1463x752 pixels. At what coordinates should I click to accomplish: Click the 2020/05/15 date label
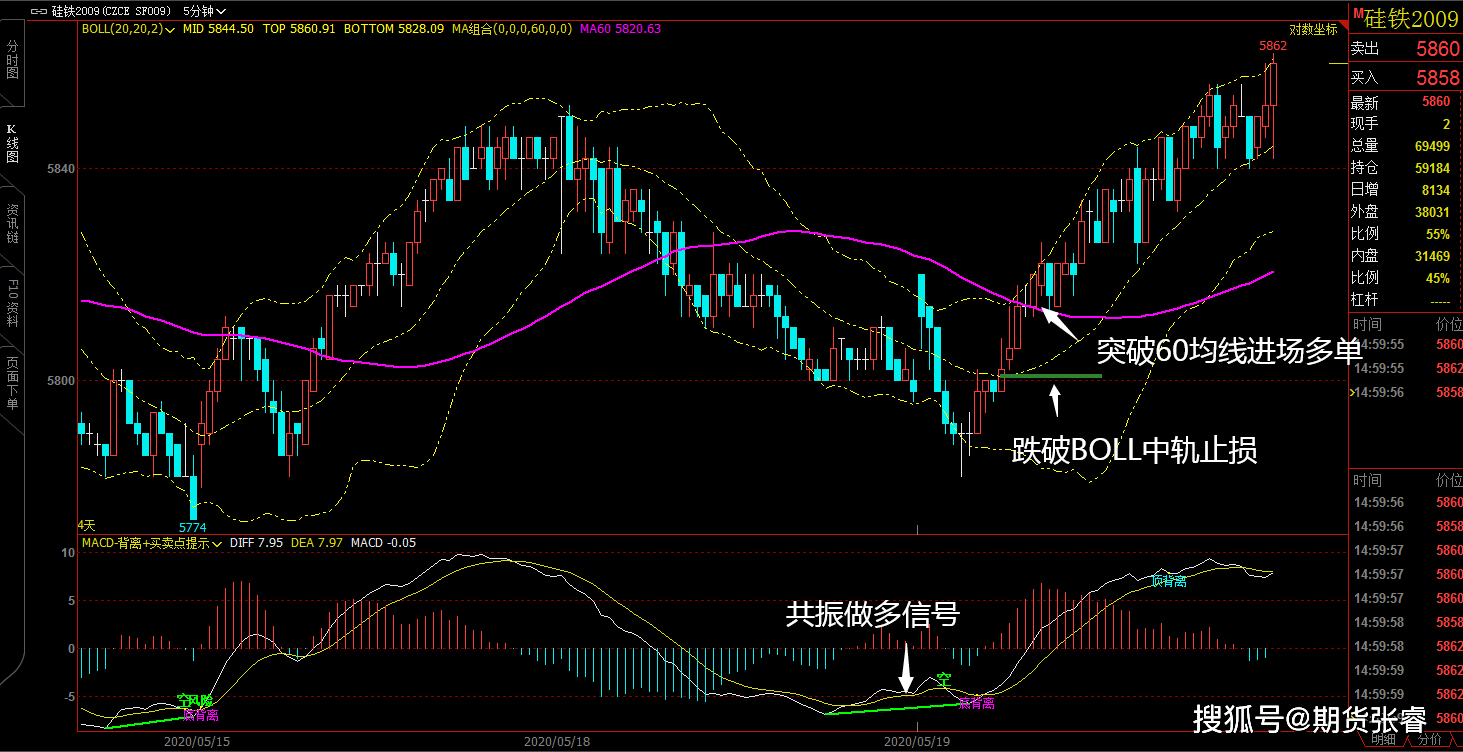197,743
